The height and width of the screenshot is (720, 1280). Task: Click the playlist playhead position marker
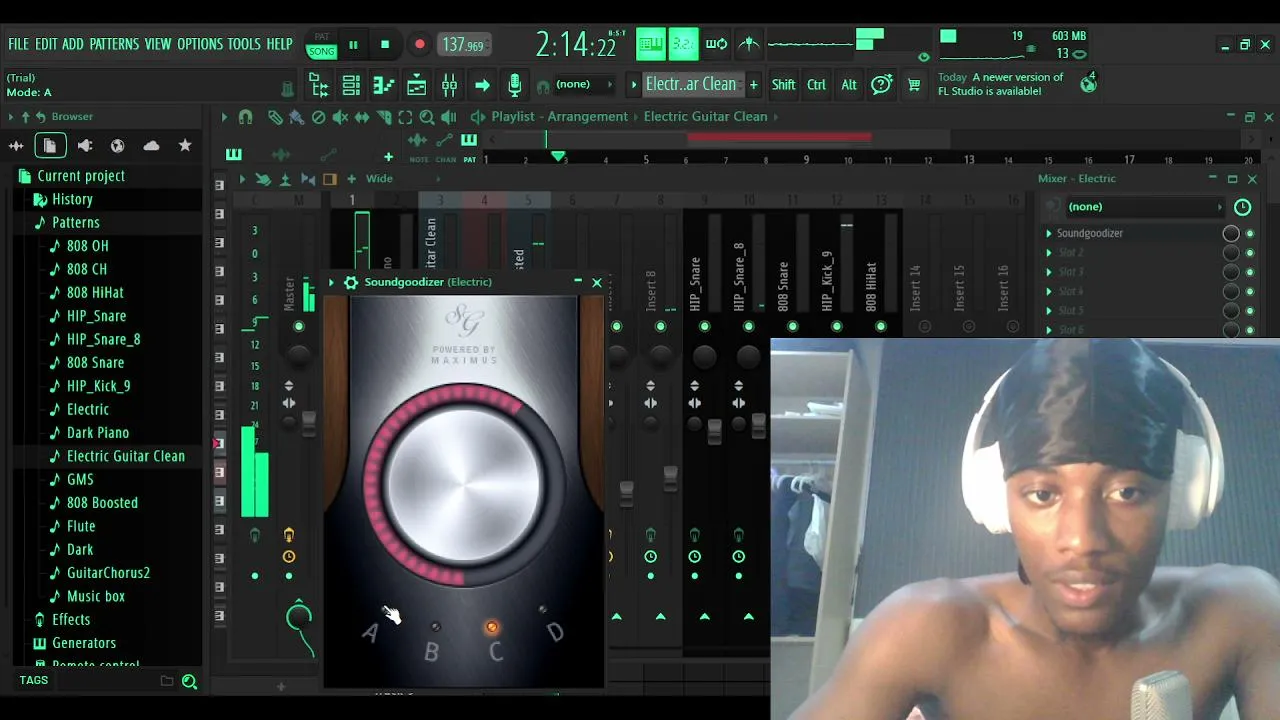coord(558,158)
